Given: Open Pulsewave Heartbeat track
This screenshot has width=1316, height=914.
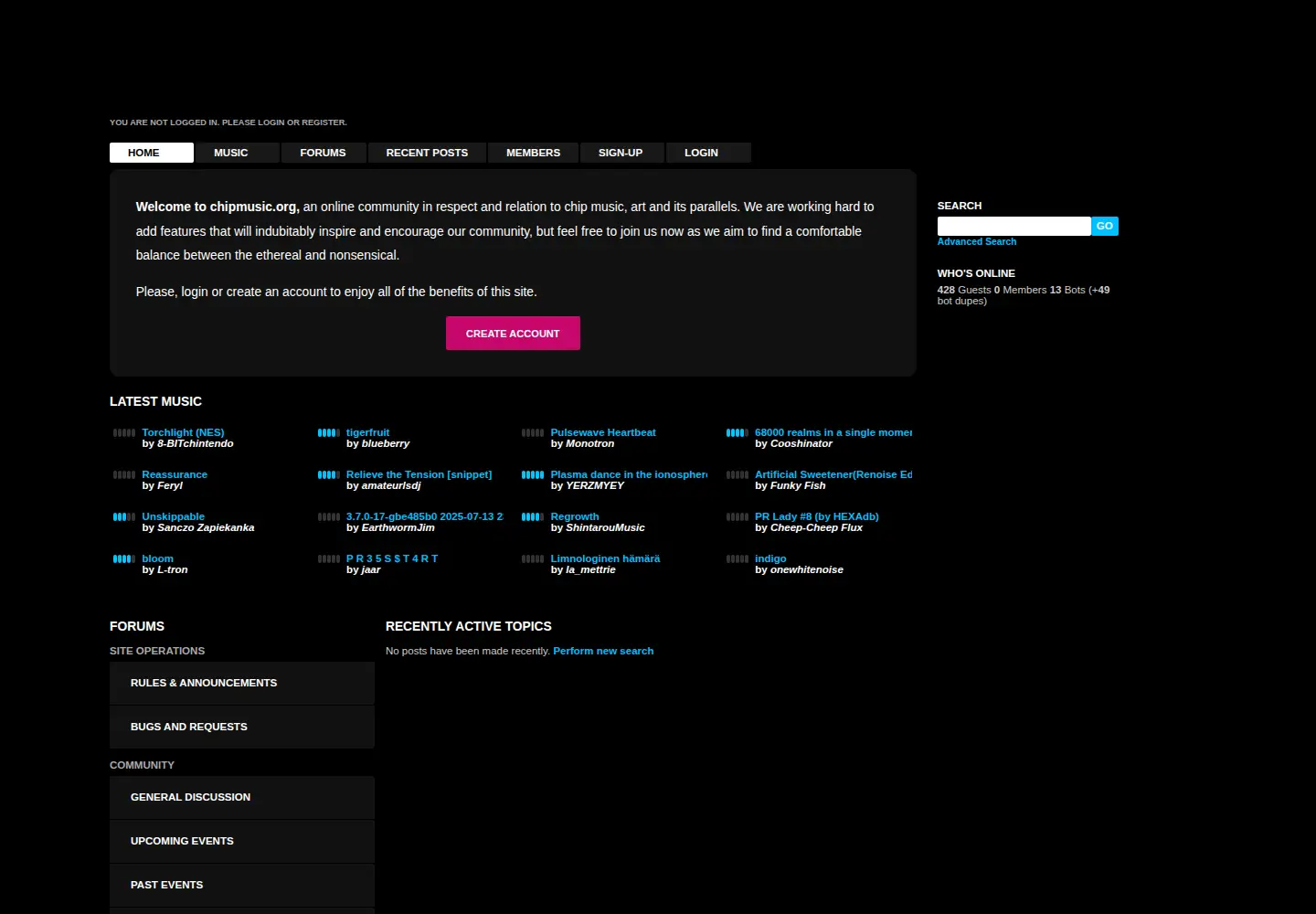Looking at the screenshot, I should (603, 433).
